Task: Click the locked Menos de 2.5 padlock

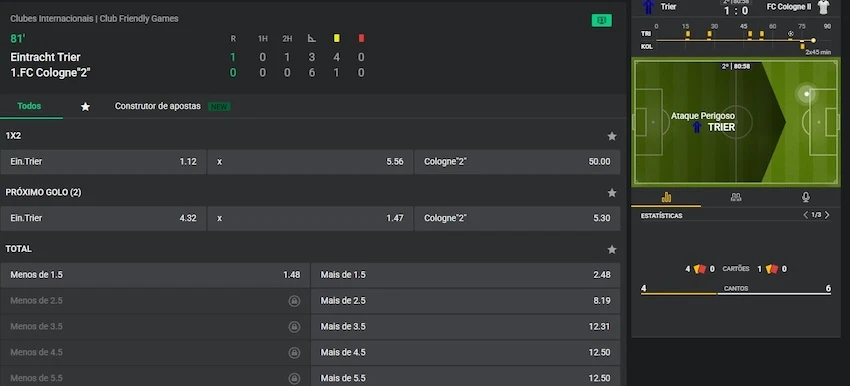Action: click(294, 301)
